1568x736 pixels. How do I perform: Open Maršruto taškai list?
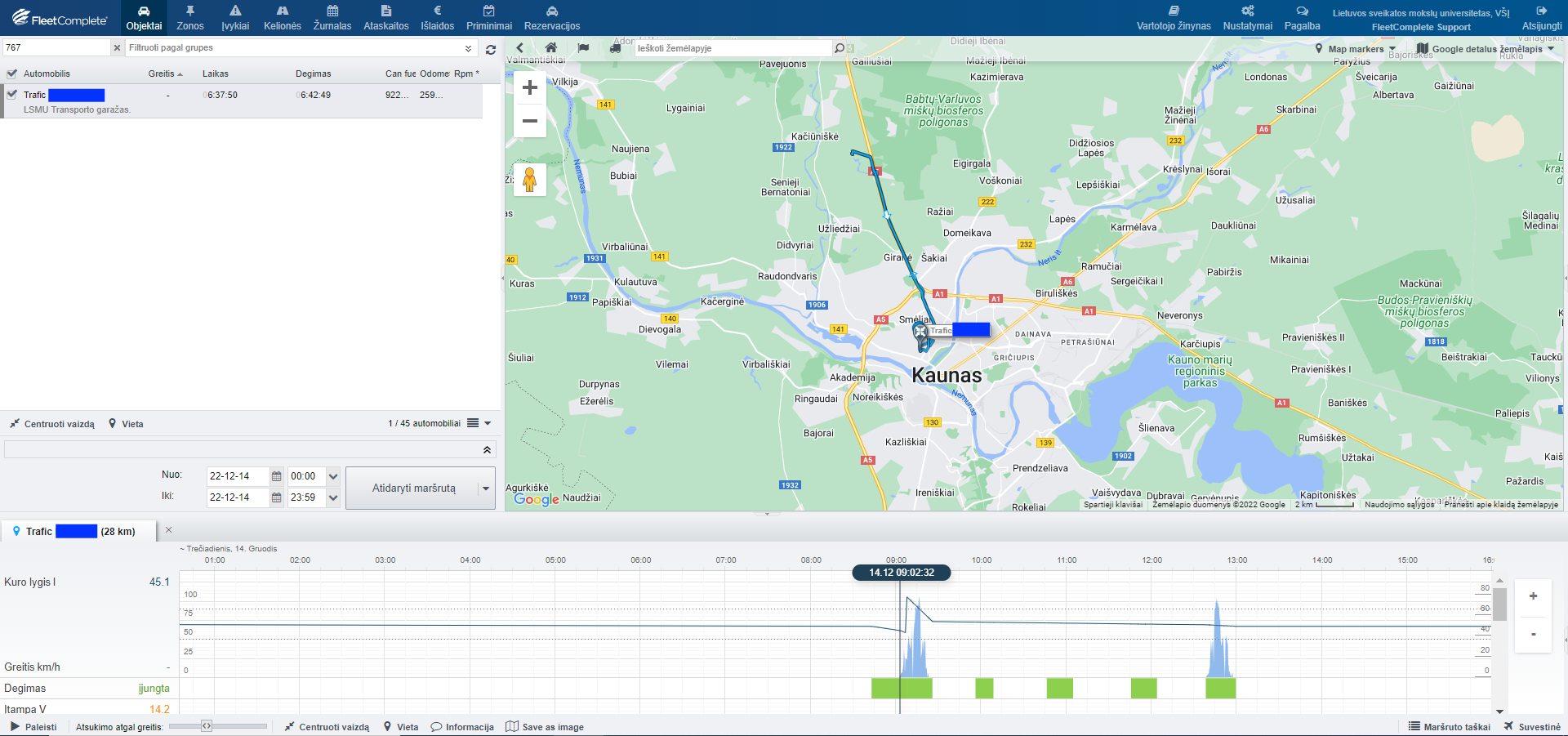(x=1450, y=727)
